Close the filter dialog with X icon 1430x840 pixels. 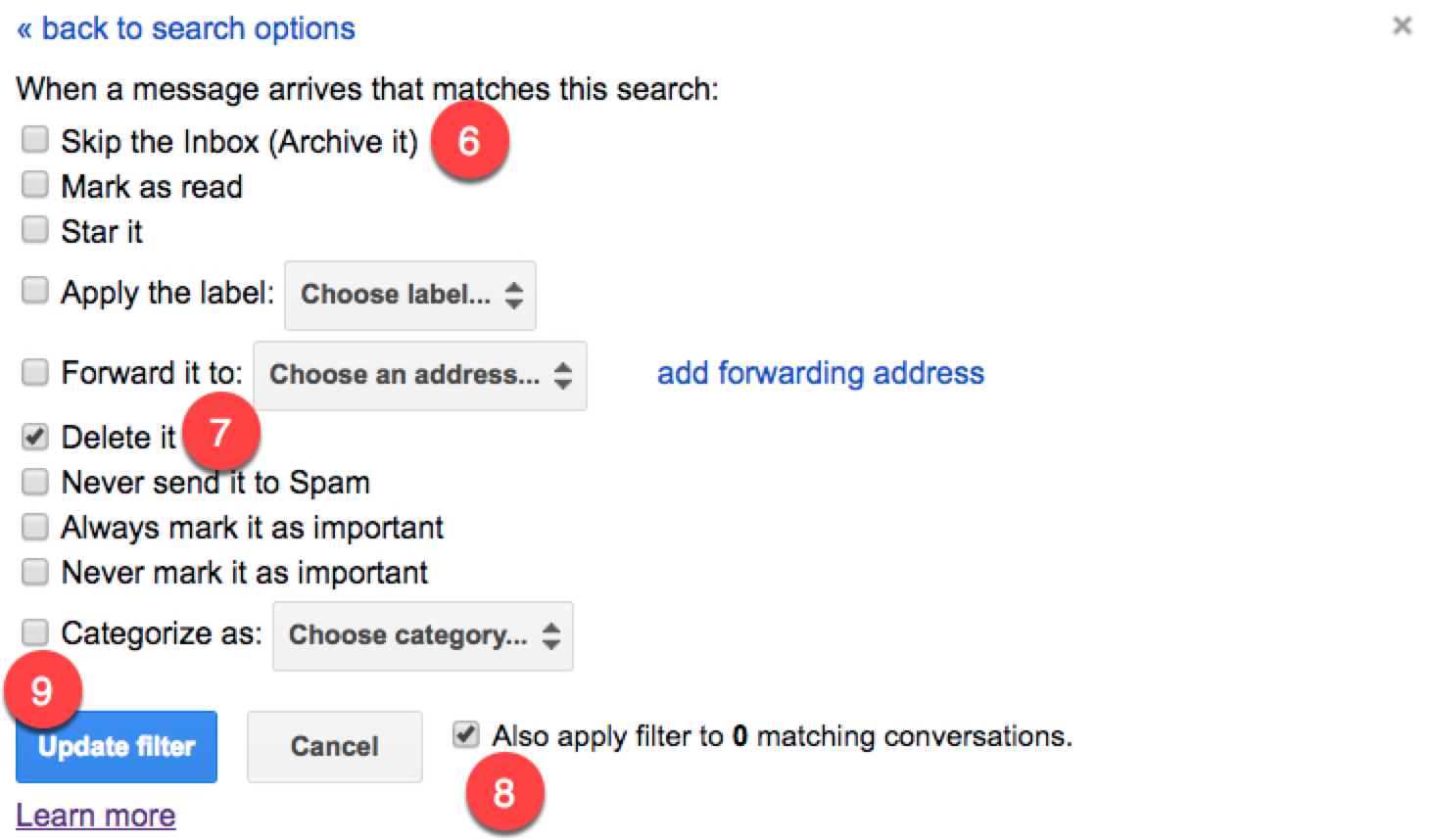pos(1402,26)
